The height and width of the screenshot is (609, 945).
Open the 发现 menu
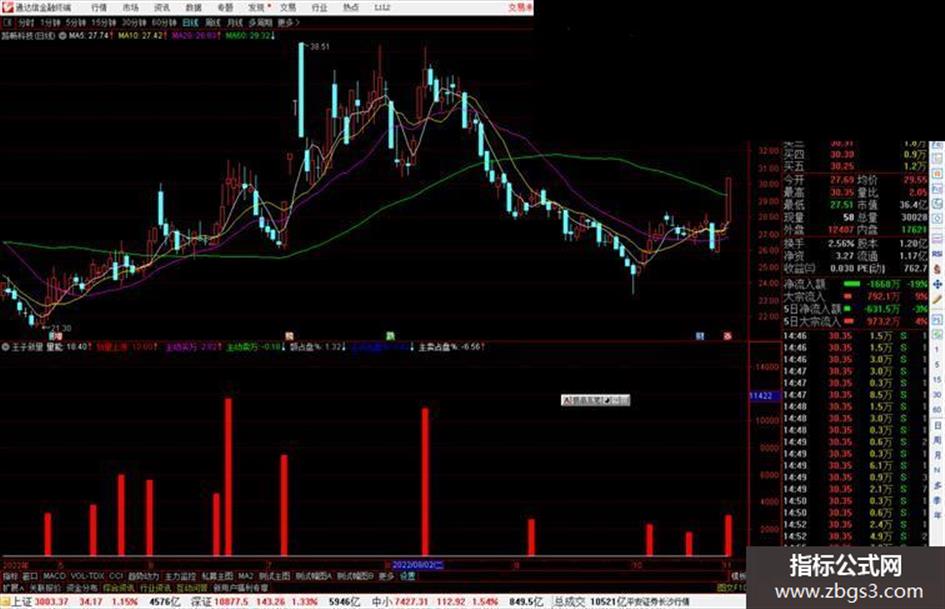pyautogui.click(x=257, y=8)
